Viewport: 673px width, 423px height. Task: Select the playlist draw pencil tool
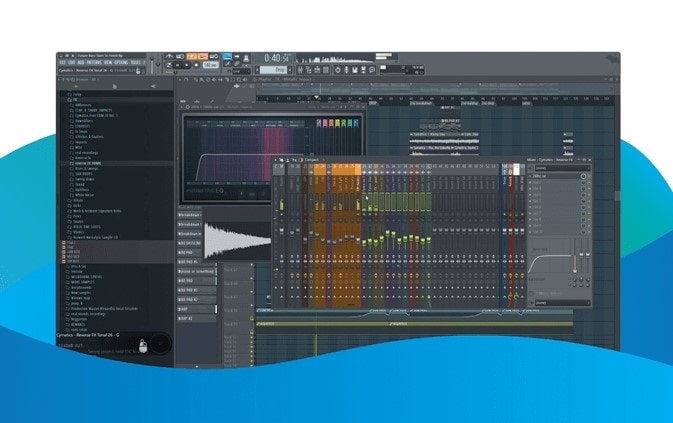pos(195,79)
